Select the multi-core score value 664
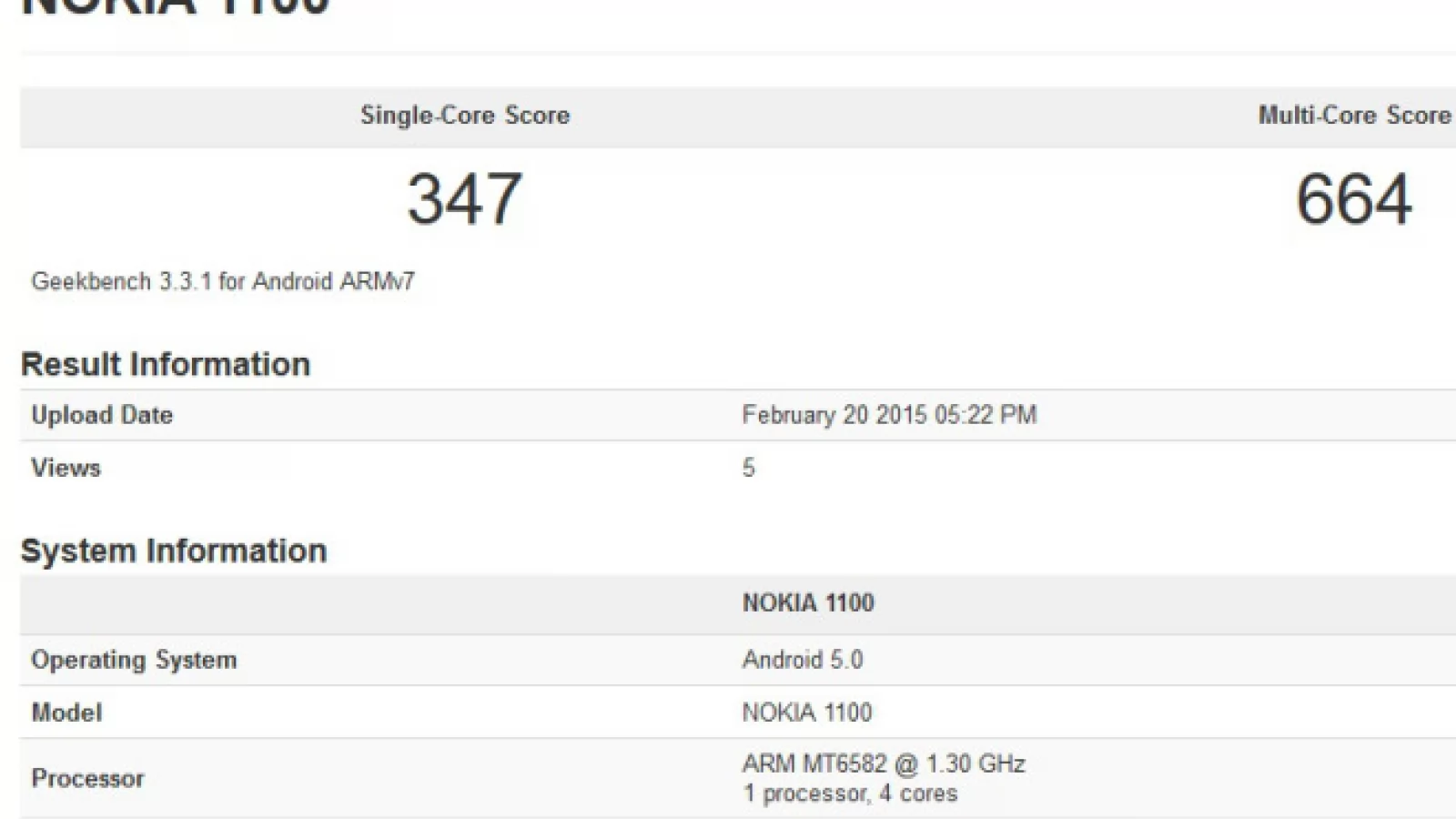Viewport: 1456px width, 819px height. (x=1354, y=199)
